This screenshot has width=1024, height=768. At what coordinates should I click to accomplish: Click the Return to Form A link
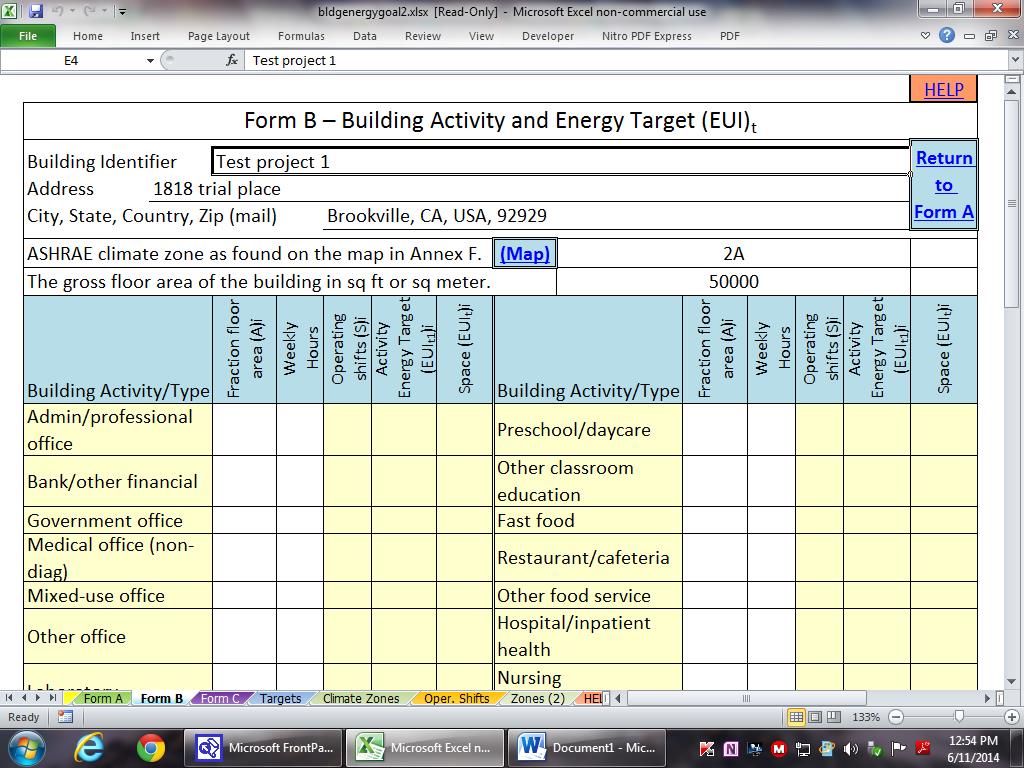point(943,185)
